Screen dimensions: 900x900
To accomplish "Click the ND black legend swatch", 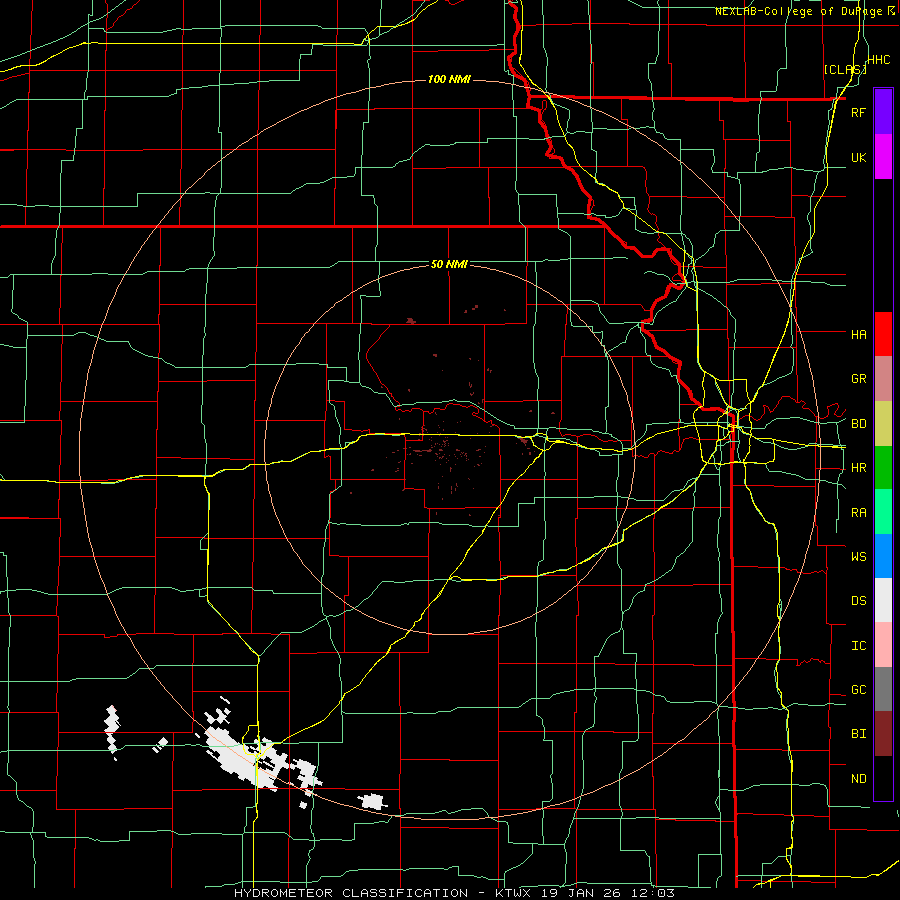I will (x=883, y=778).
